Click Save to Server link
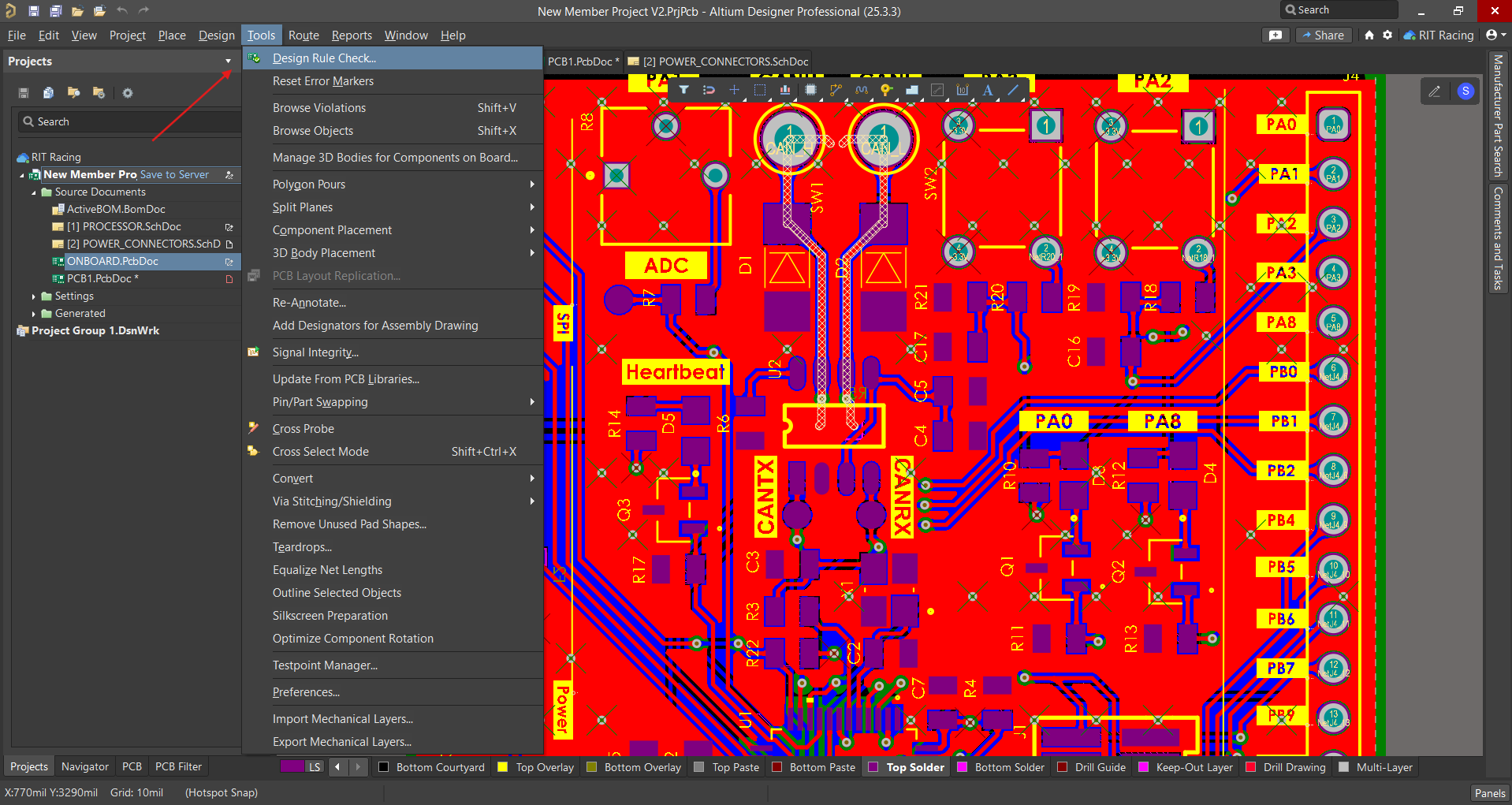Image resolution: width=1512 pixels, height=805 pixels. (174, 175)
